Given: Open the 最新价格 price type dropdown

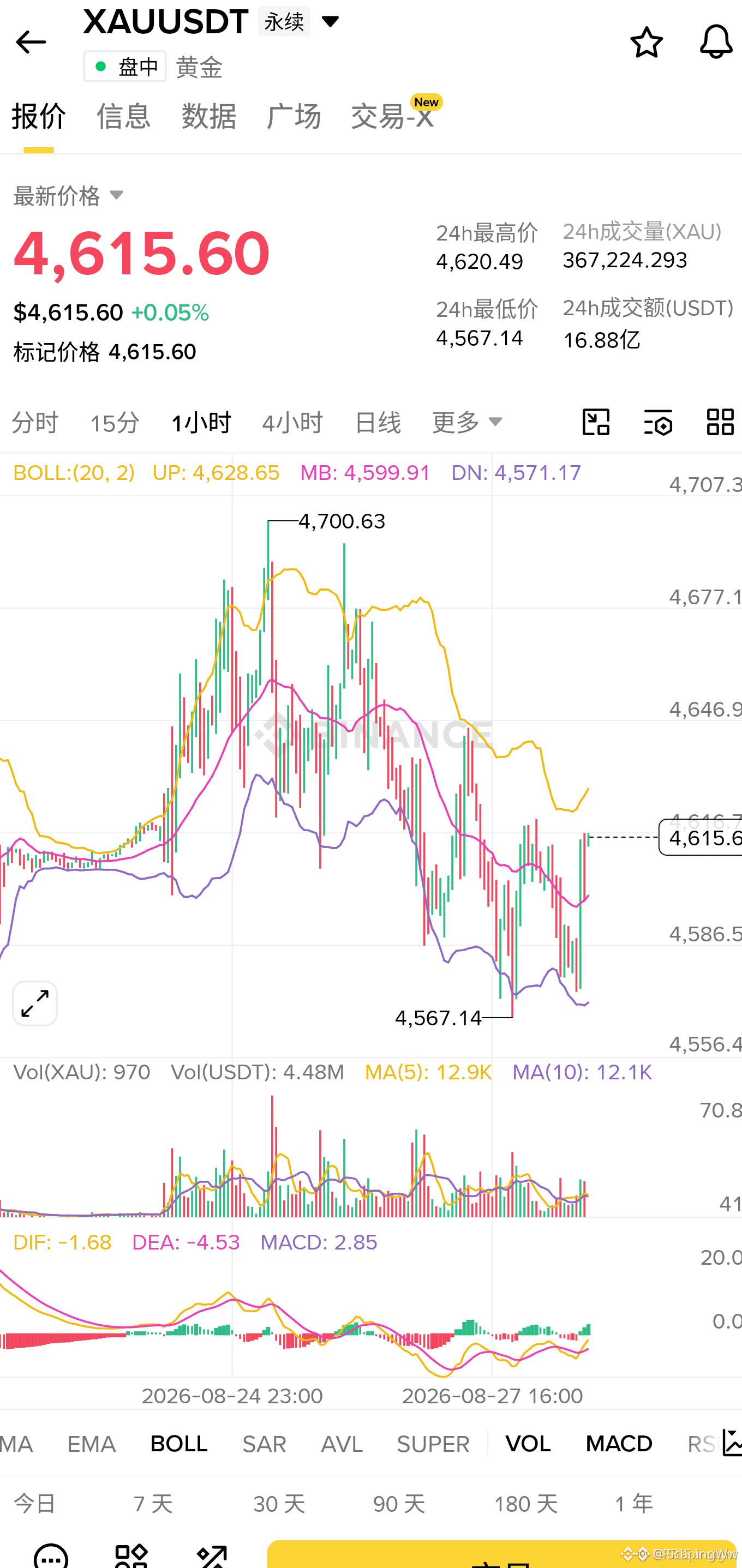Looking at the screenshot, I should (69, 196).
